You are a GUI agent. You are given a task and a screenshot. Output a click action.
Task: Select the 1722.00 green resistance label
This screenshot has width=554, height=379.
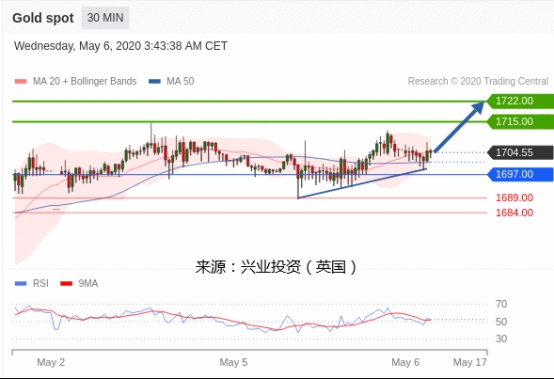520,101
